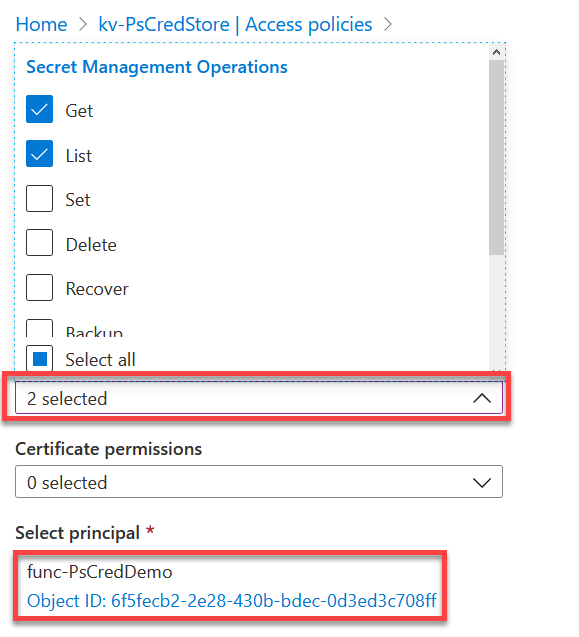Screen dimensions: 579x637
Task: Collapse the '2 selected' secret permissions dropdown
Action: 259,398
